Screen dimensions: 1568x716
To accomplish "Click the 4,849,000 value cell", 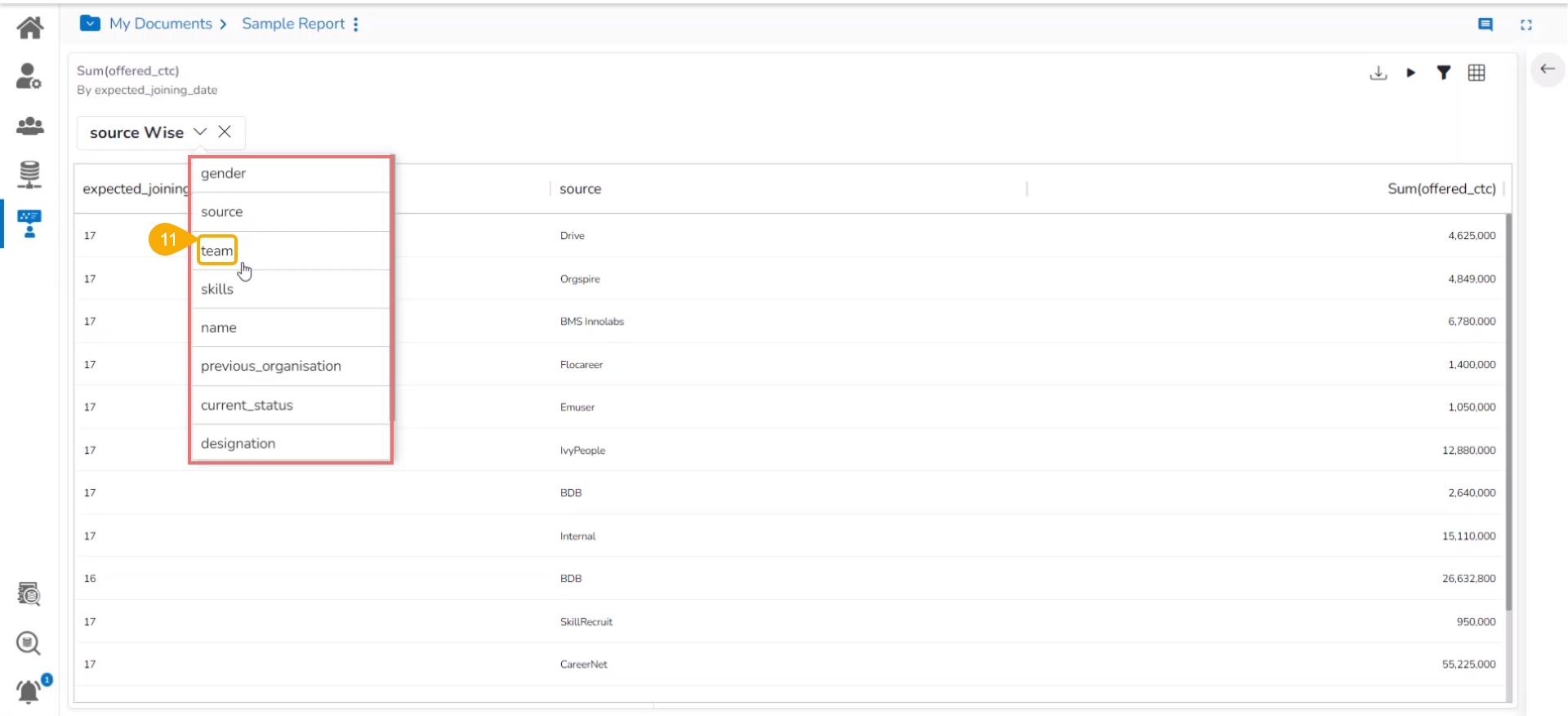I will pos(1472,279).
